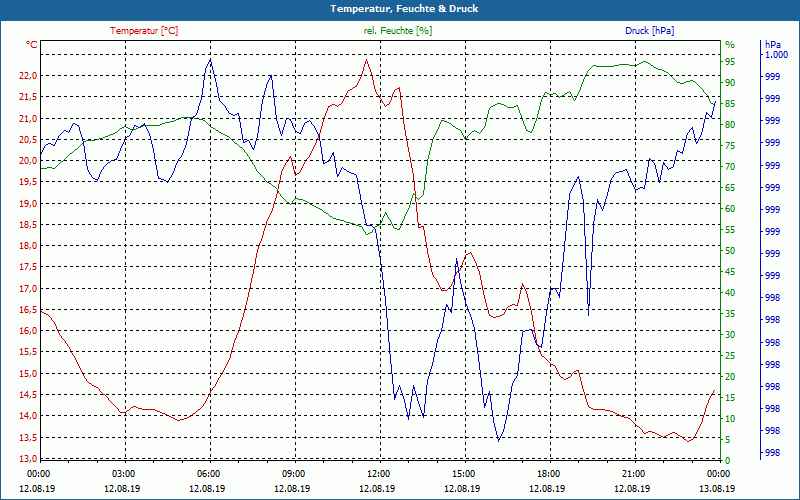Click the green '85' humidity axis value
Viewport: 800px width, 500px height.
tap(730, 104)
